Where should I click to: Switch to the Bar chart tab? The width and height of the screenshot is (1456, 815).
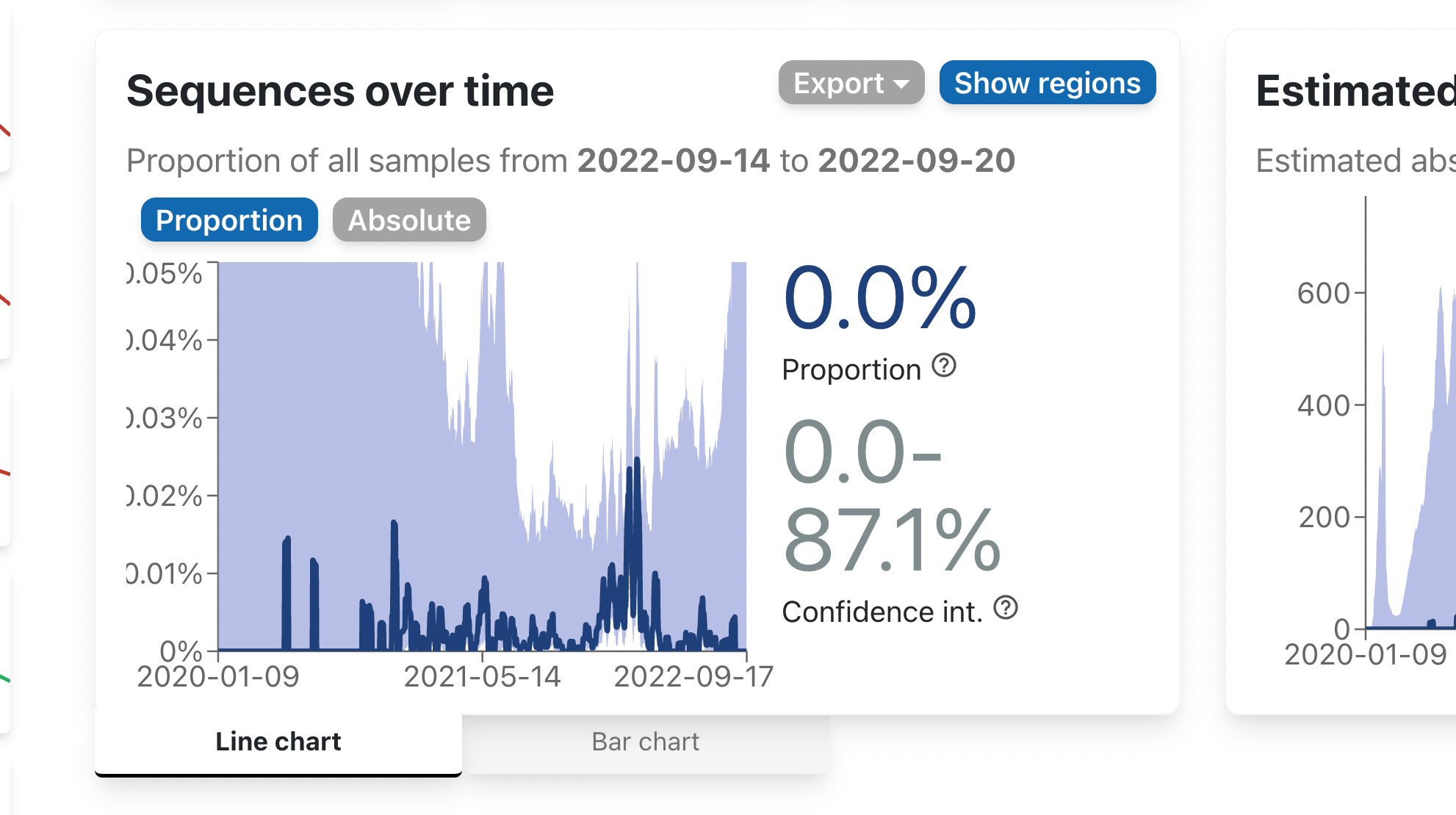[x=645, y=741]
